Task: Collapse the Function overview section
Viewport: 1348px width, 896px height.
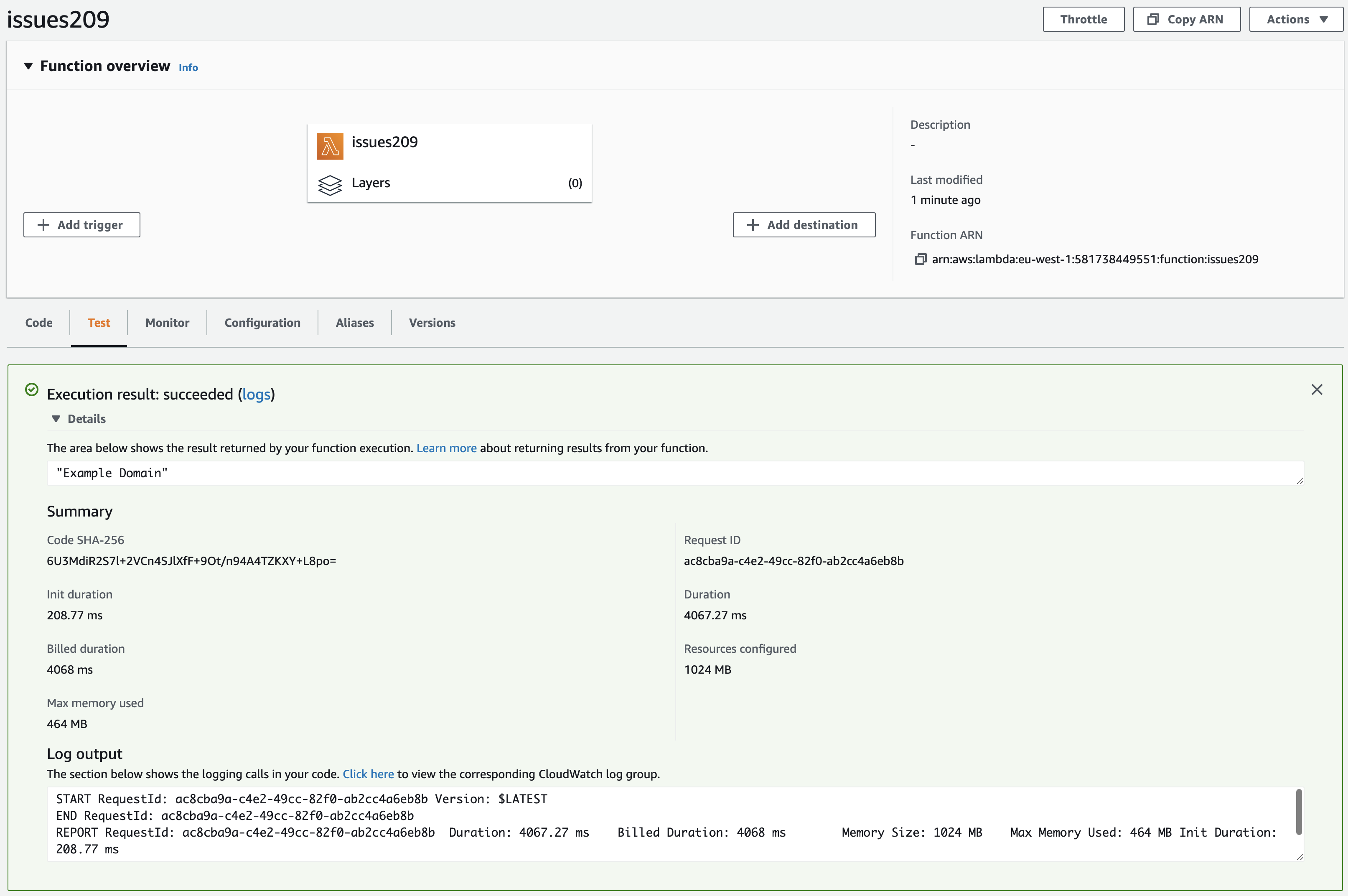Action: coord(28,66)
